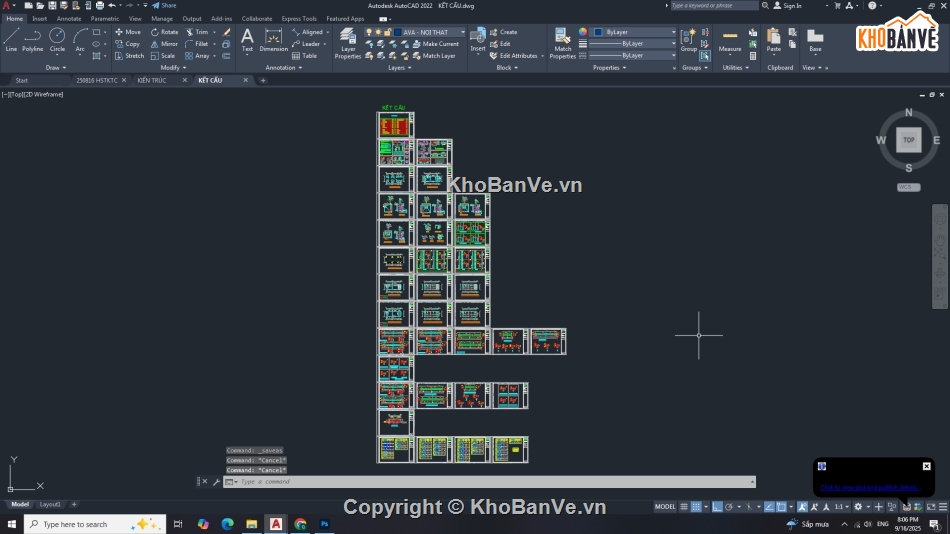The image size is (950, 534).
Task: Switch to KIẾN TRÚC drawing tab
Action: pos(153,80)
